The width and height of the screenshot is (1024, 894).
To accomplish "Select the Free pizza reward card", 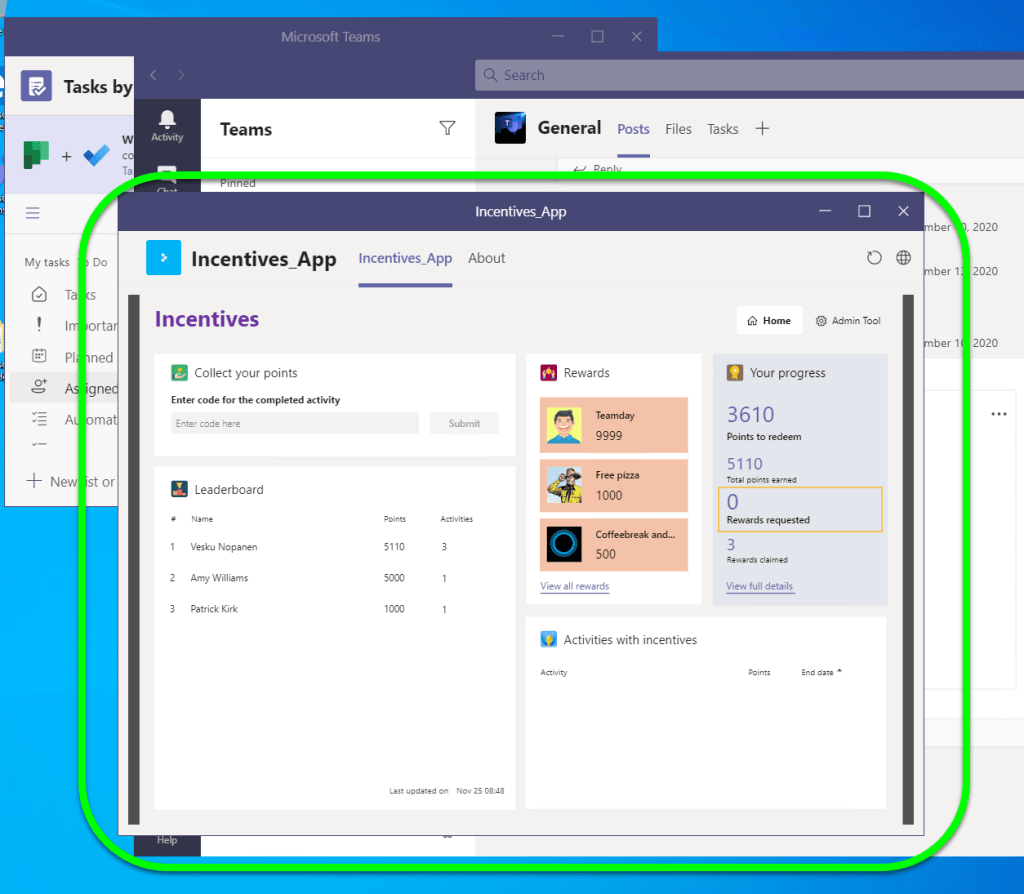I will pos(613,485).
